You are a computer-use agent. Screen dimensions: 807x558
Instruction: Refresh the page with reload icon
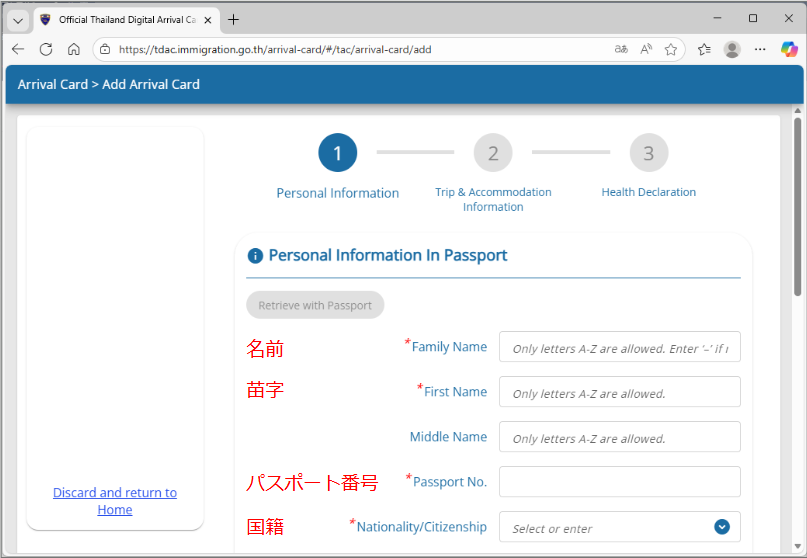pos(46,49)
